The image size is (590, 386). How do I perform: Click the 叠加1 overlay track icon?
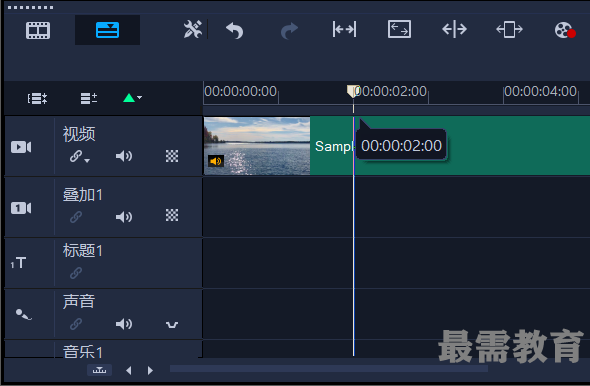(21, 208)
